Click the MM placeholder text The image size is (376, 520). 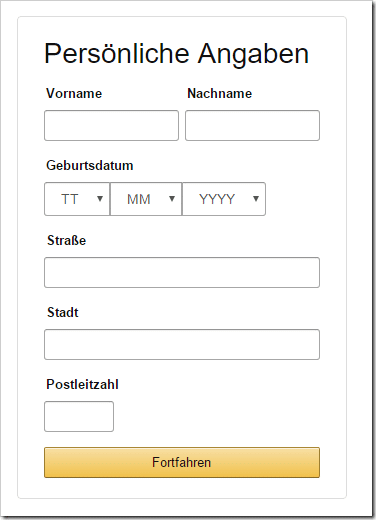139,199
